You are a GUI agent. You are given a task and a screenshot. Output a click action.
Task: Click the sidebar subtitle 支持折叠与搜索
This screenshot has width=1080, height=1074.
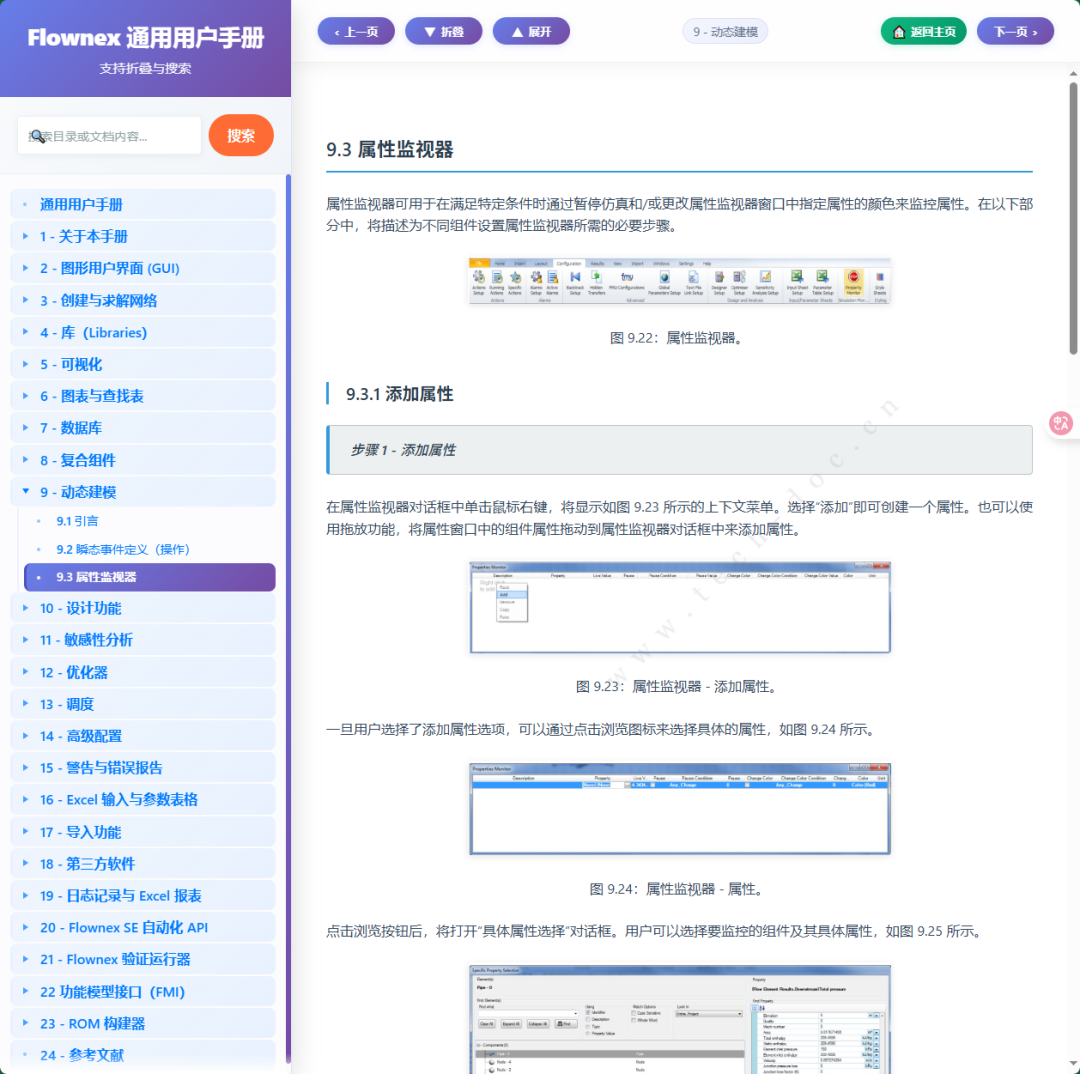pyautogui.click(x=145, y=68)
